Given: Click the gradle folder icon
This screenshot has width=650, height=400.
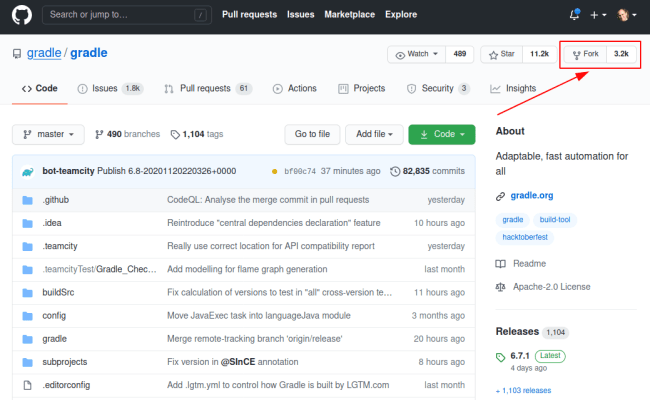Looking at the screenshot, I should tap(27, 339).
